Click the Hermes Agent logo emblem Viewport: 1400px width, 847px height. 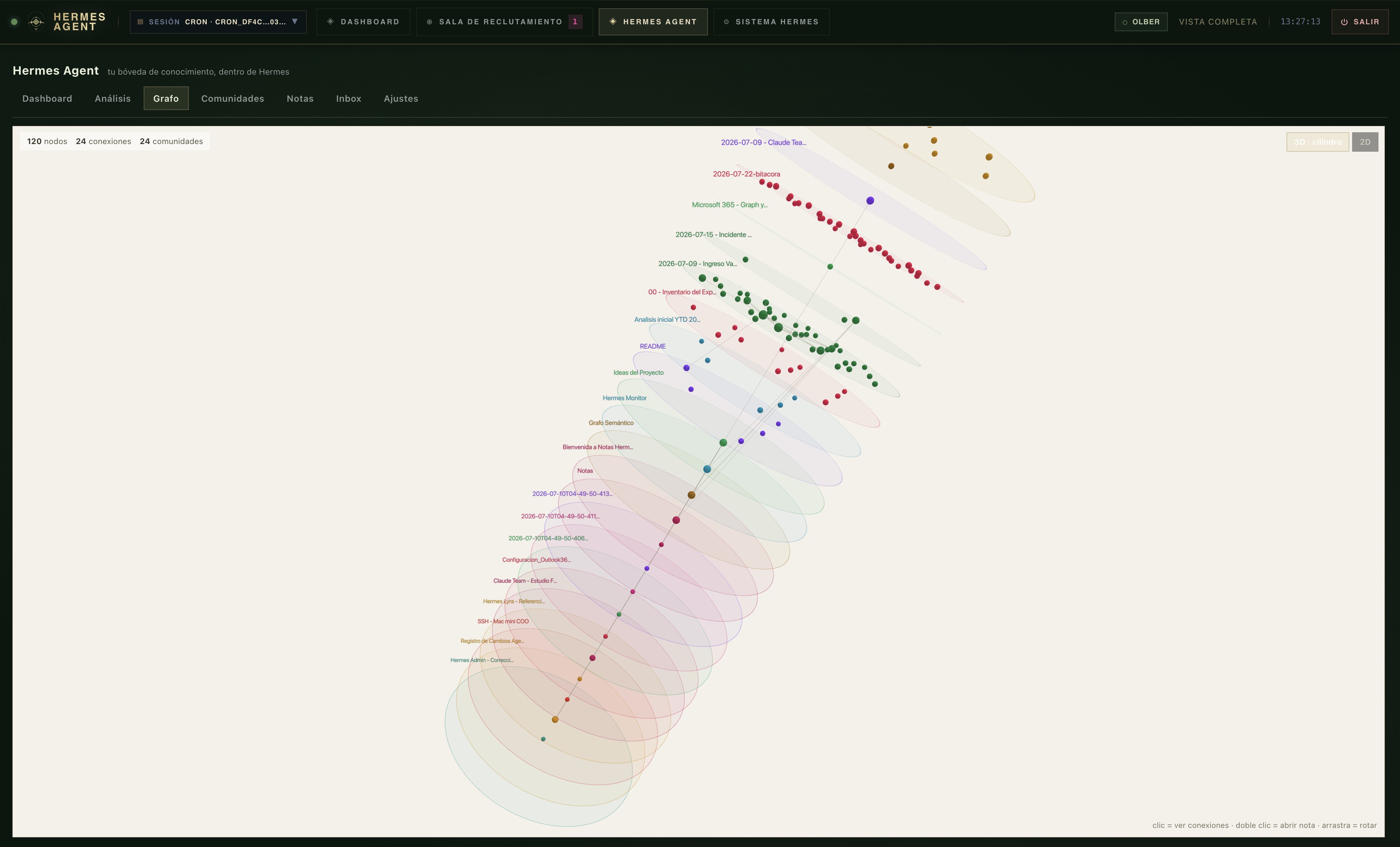(x=36, y=22)
